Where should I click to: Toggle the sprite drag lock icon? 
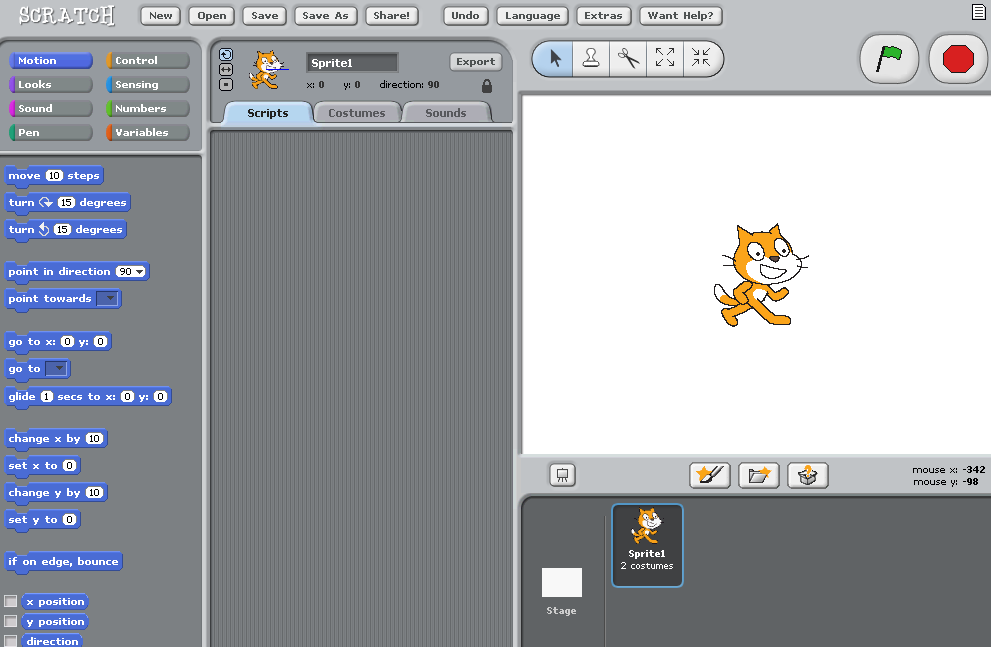tap(487, 86)
